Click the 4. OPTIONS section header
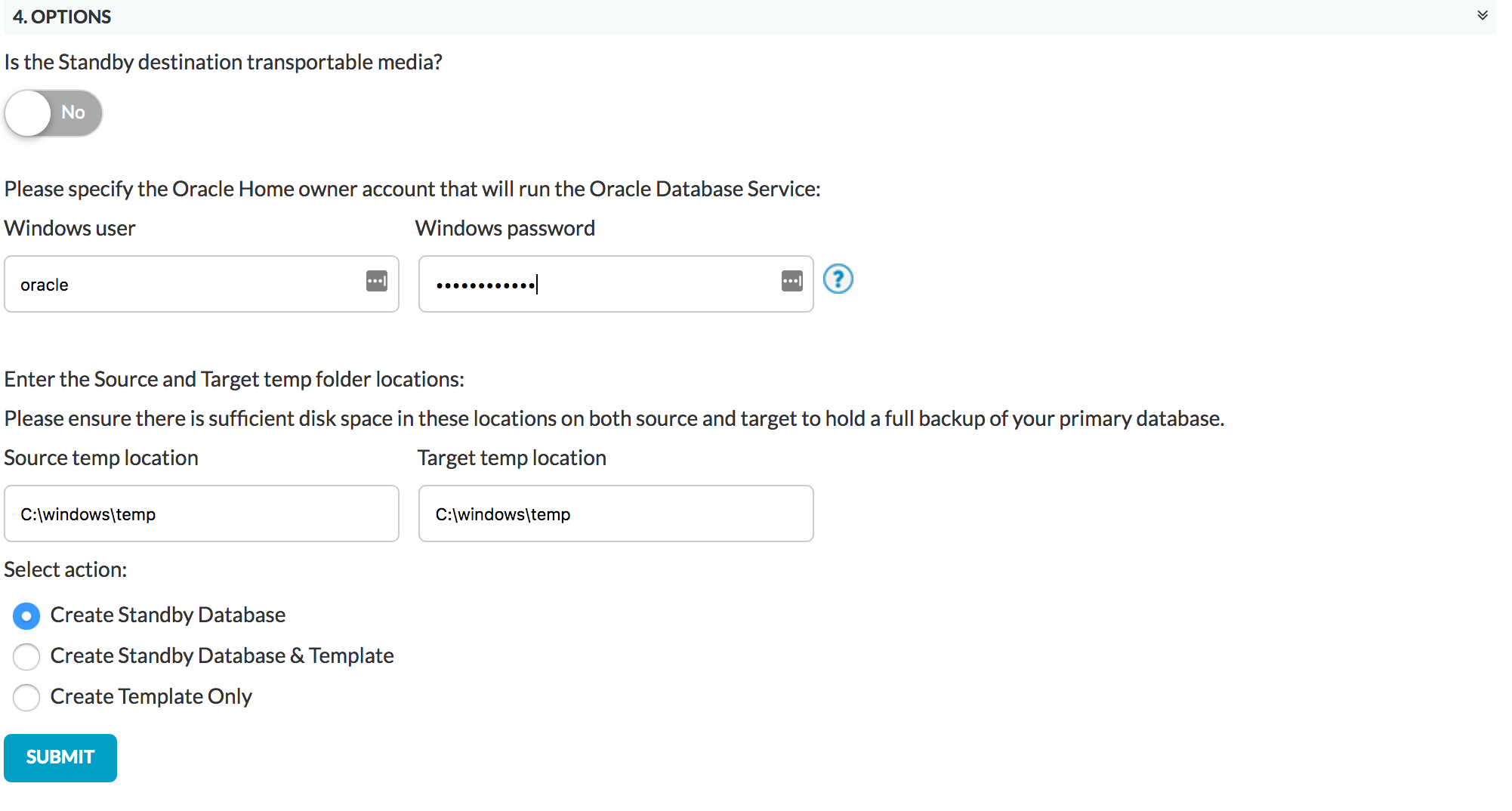The height and width of the screenshot is (811, 1512). (x=749, y=17)
